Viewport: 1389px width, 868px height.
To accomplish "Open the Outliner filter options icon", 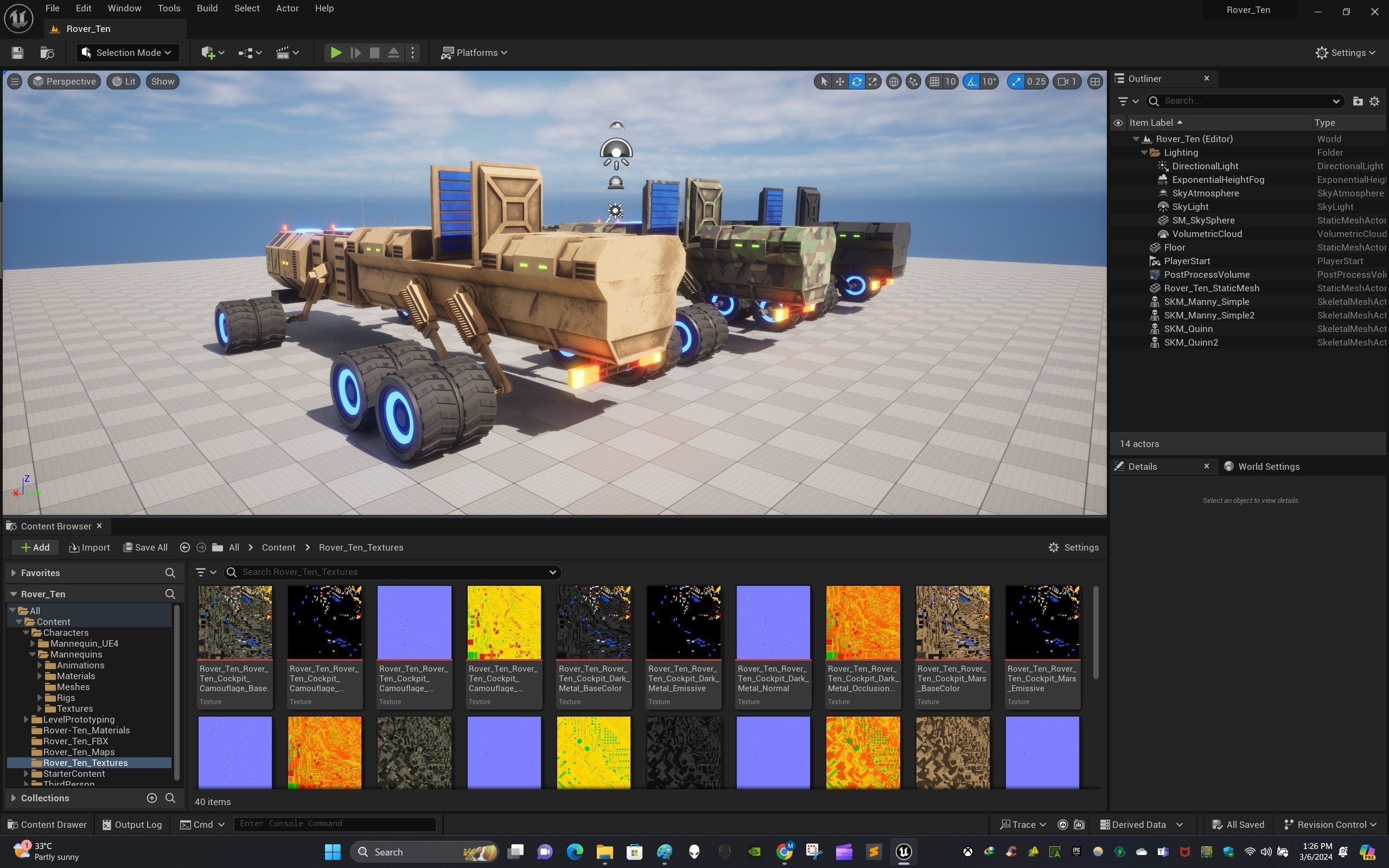I will click(1128, 101).
